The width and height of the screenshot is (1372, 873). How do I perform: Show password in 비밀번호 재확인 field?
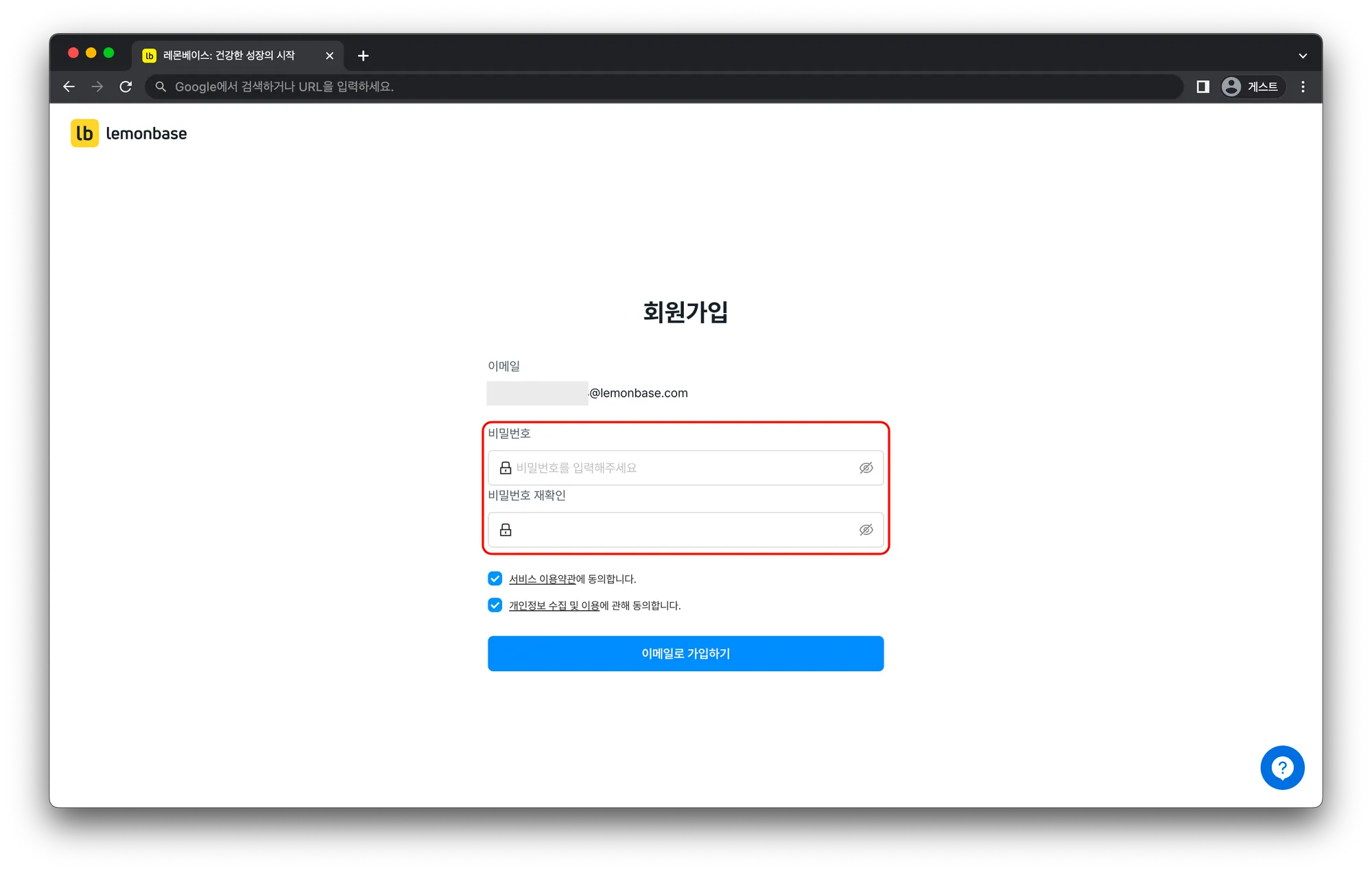coord(866,529)
